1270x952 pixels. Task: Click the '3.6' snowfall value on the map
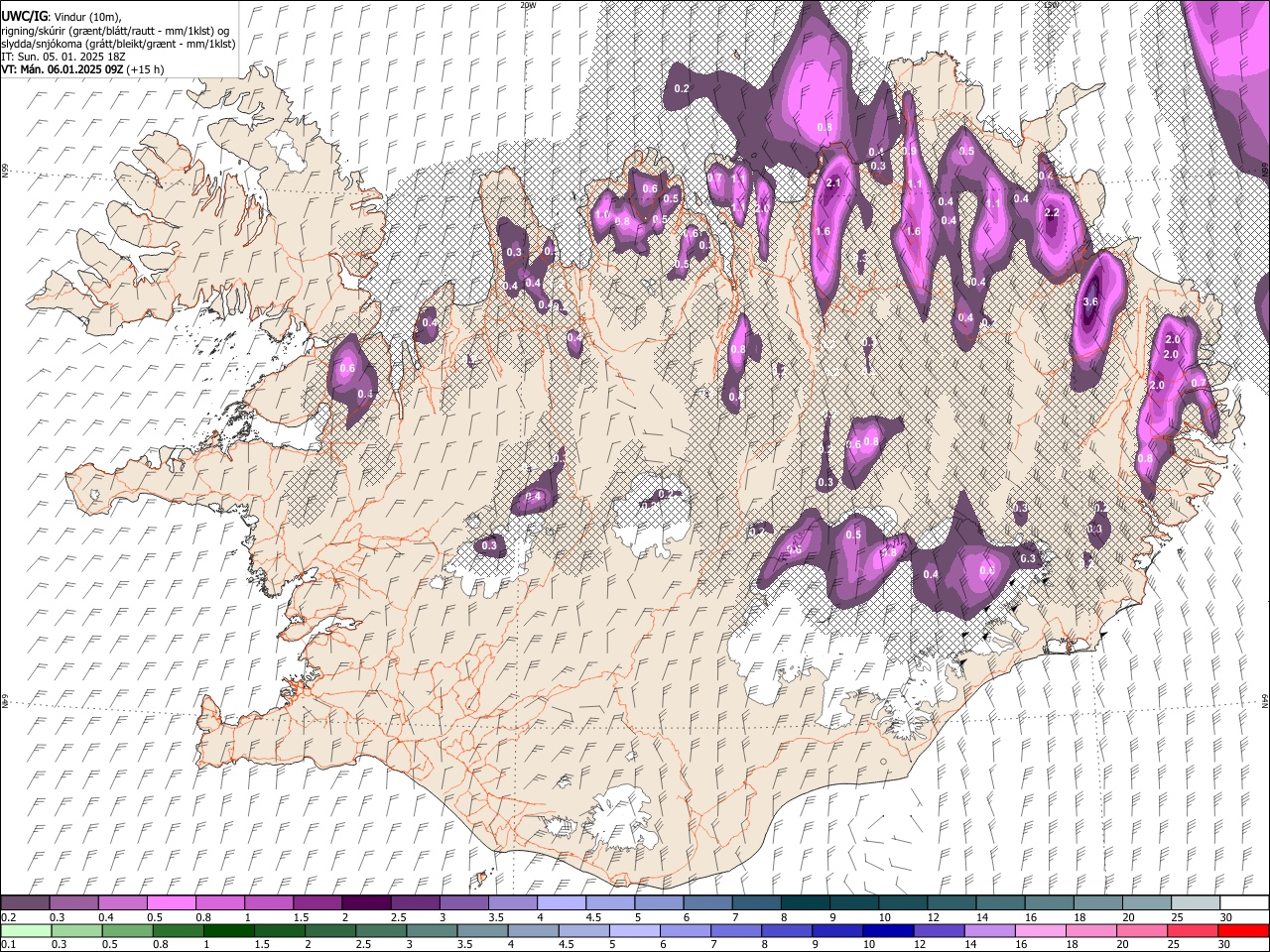[1090, 301]
